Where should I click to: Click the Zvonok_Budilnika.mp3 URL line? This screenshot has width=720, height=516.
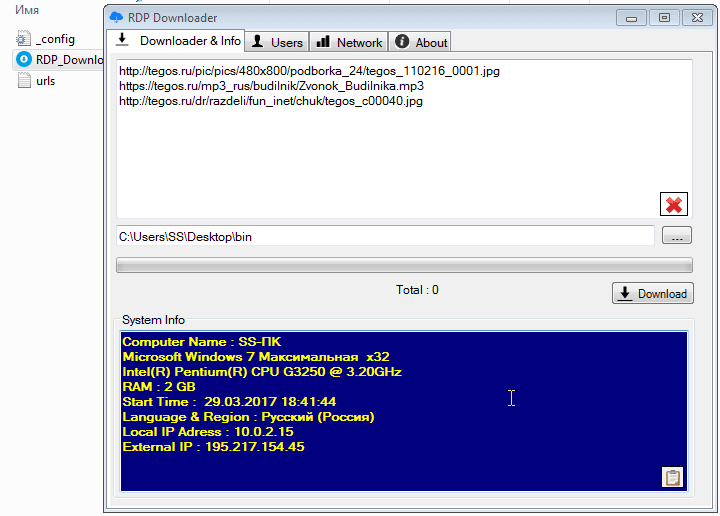pos(271,86)
